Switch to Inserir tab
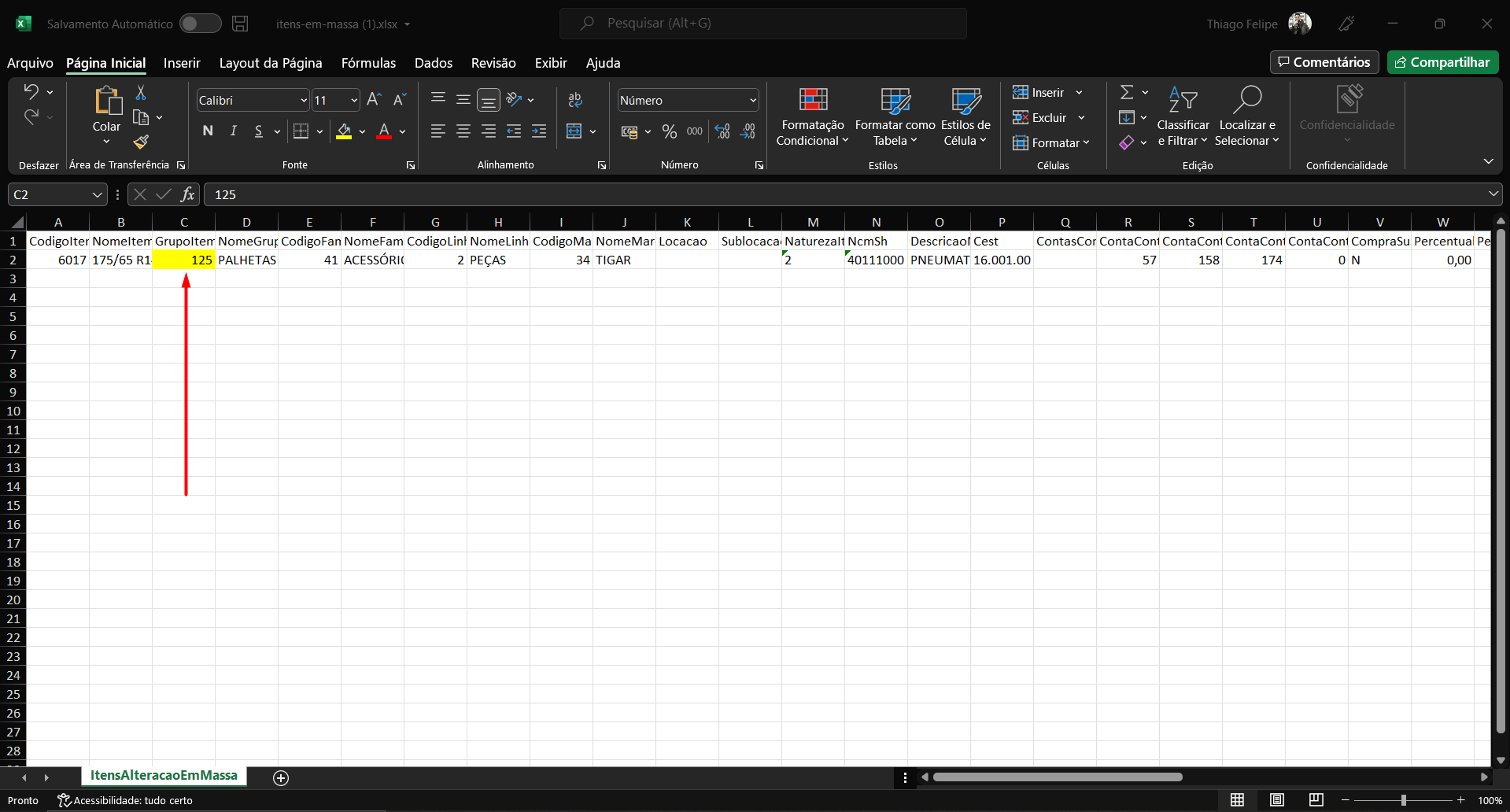This screenshot has width=1510, height=812. coord(182,63)
